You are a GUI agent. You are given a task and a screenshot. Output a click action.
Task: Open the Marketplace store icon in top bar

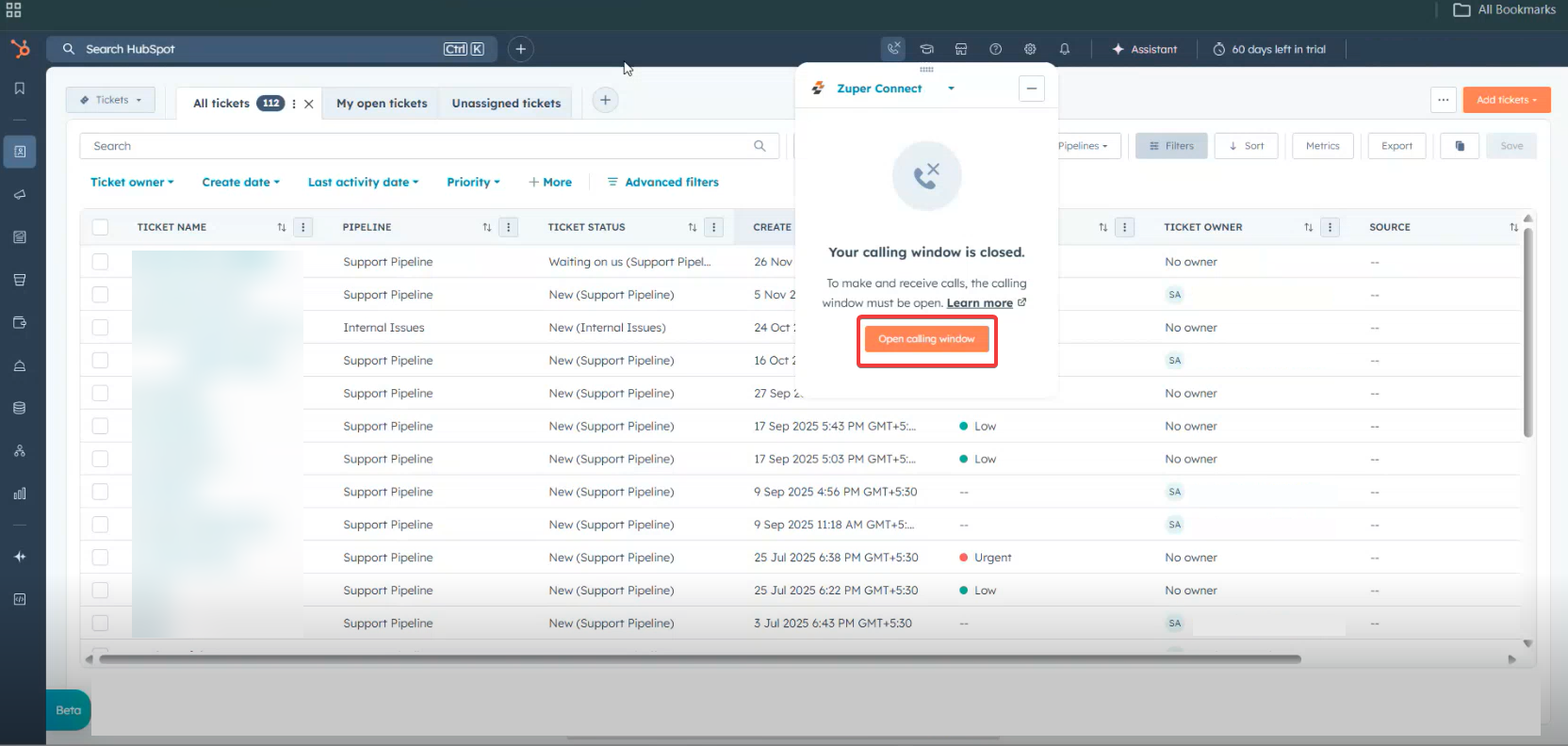click(x=961, y=49)
